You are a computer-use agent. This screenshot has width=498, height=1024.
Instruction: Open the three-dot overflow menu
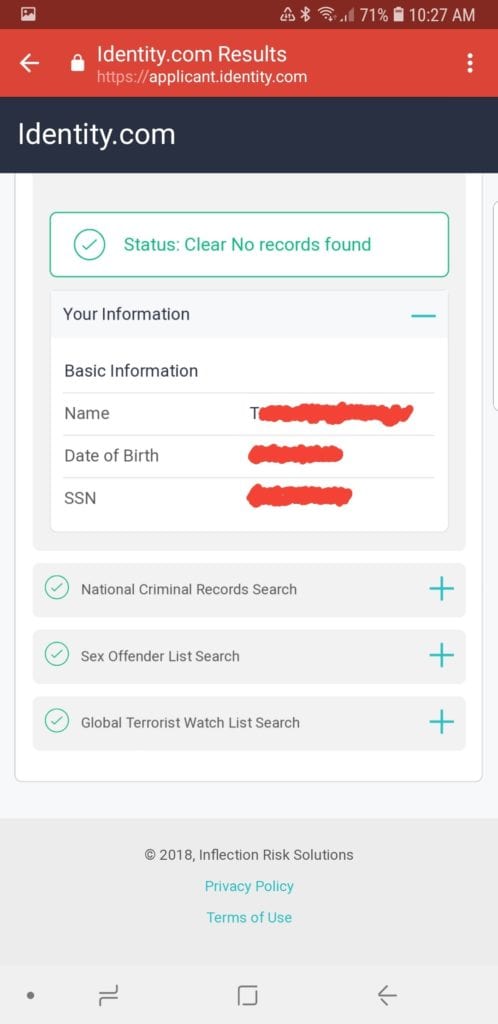469,63
